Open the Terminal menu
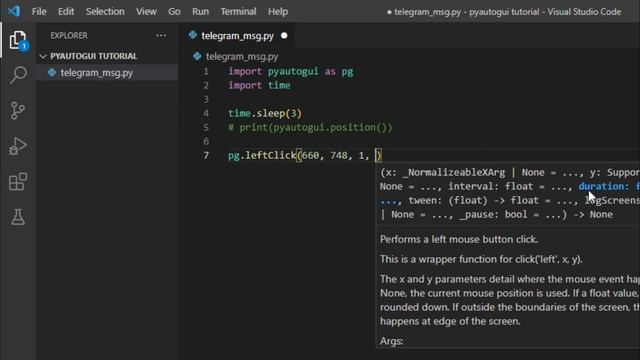640x360 pixels. coord(238,11)
